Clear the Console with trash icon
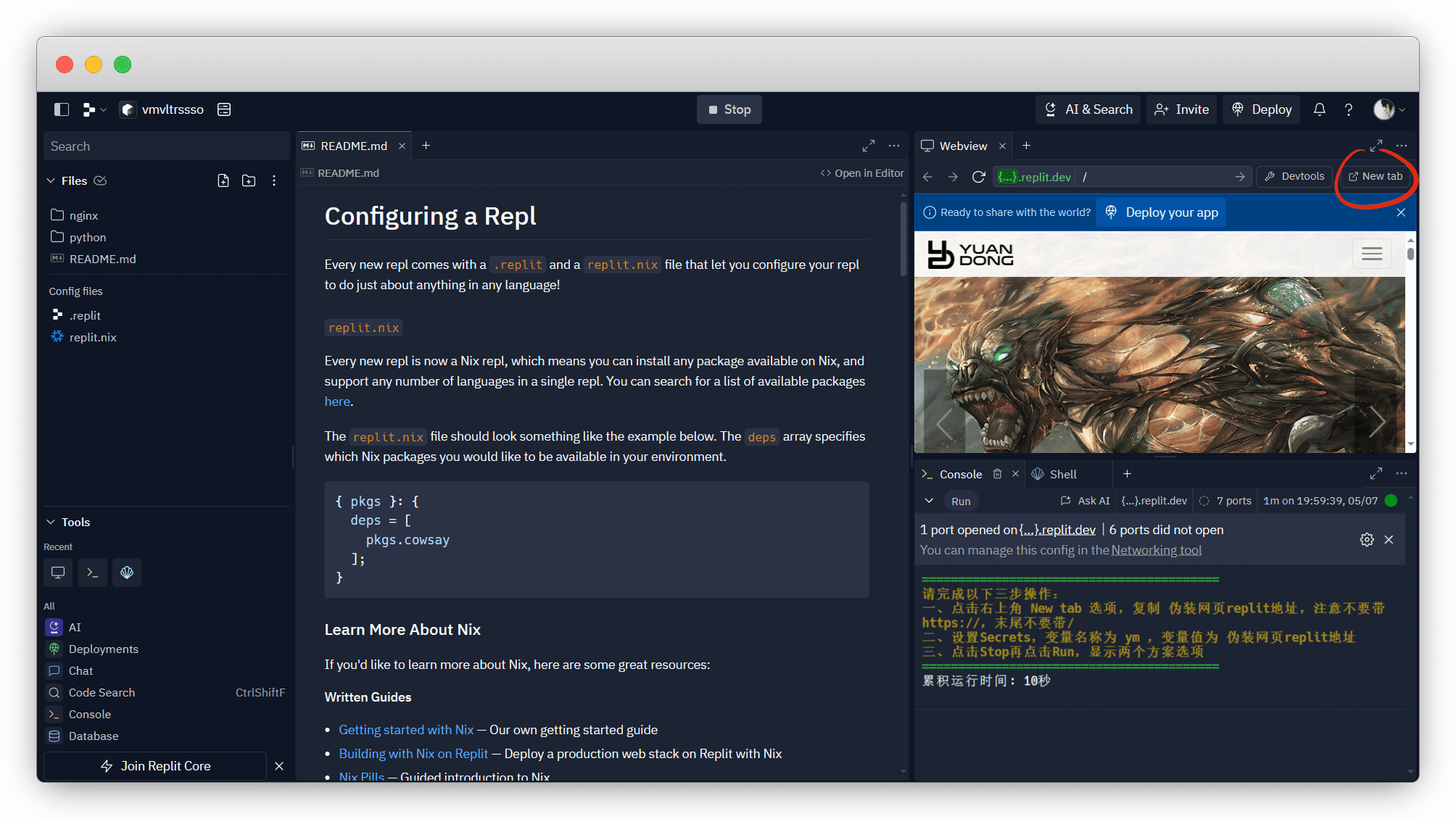Viewport: 1456px width, 819px height. point(997,474)
